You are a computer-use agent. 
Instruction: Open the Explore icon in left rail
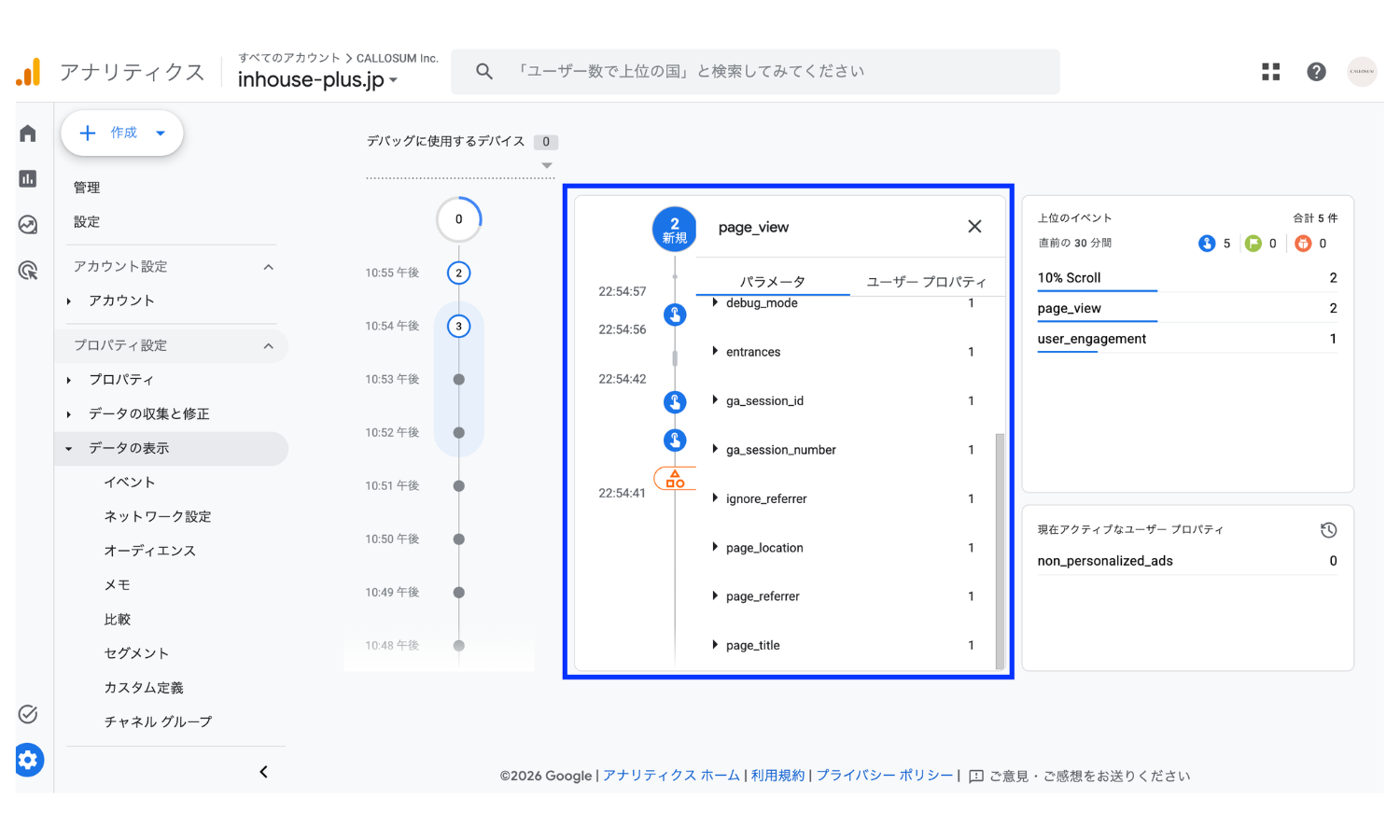[x=28, y=224]
